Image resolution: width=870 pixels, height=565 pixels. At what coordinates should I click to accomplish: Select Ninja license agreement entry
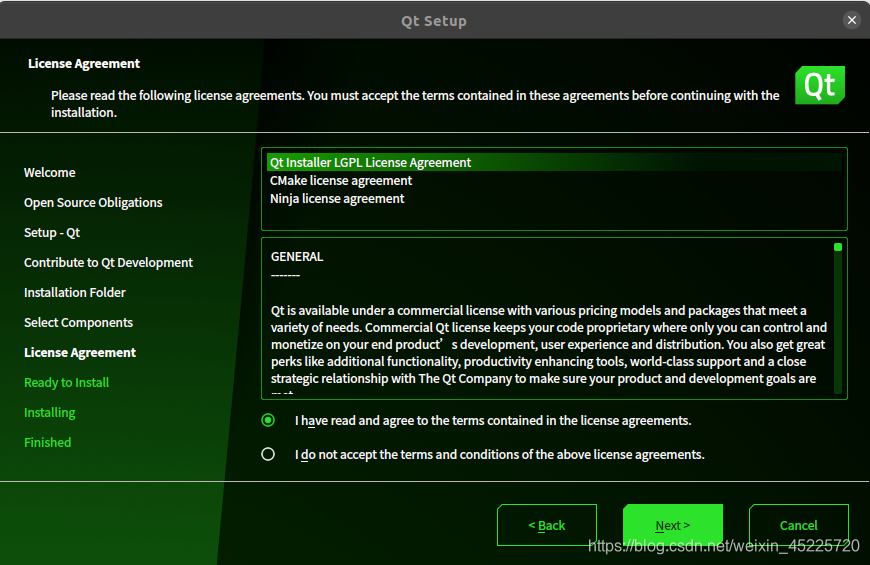(554, 199)
